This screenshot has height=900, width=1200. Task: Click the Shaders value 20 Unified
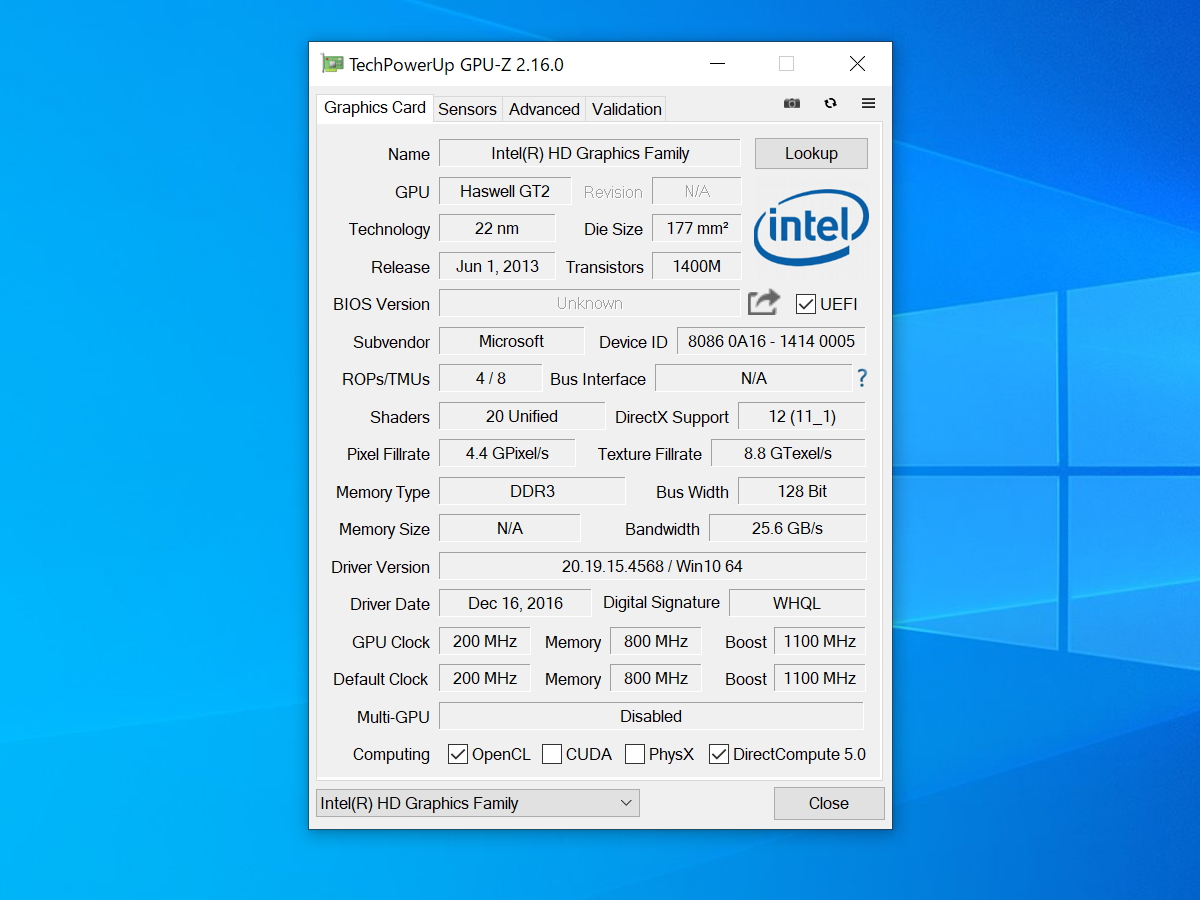[522, 416]
